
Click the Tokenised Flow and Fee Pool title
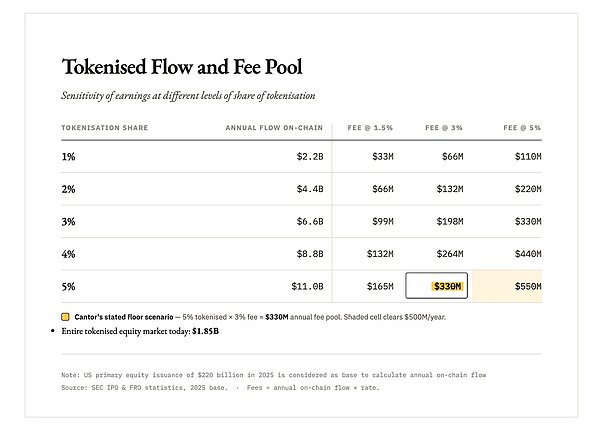182,67
